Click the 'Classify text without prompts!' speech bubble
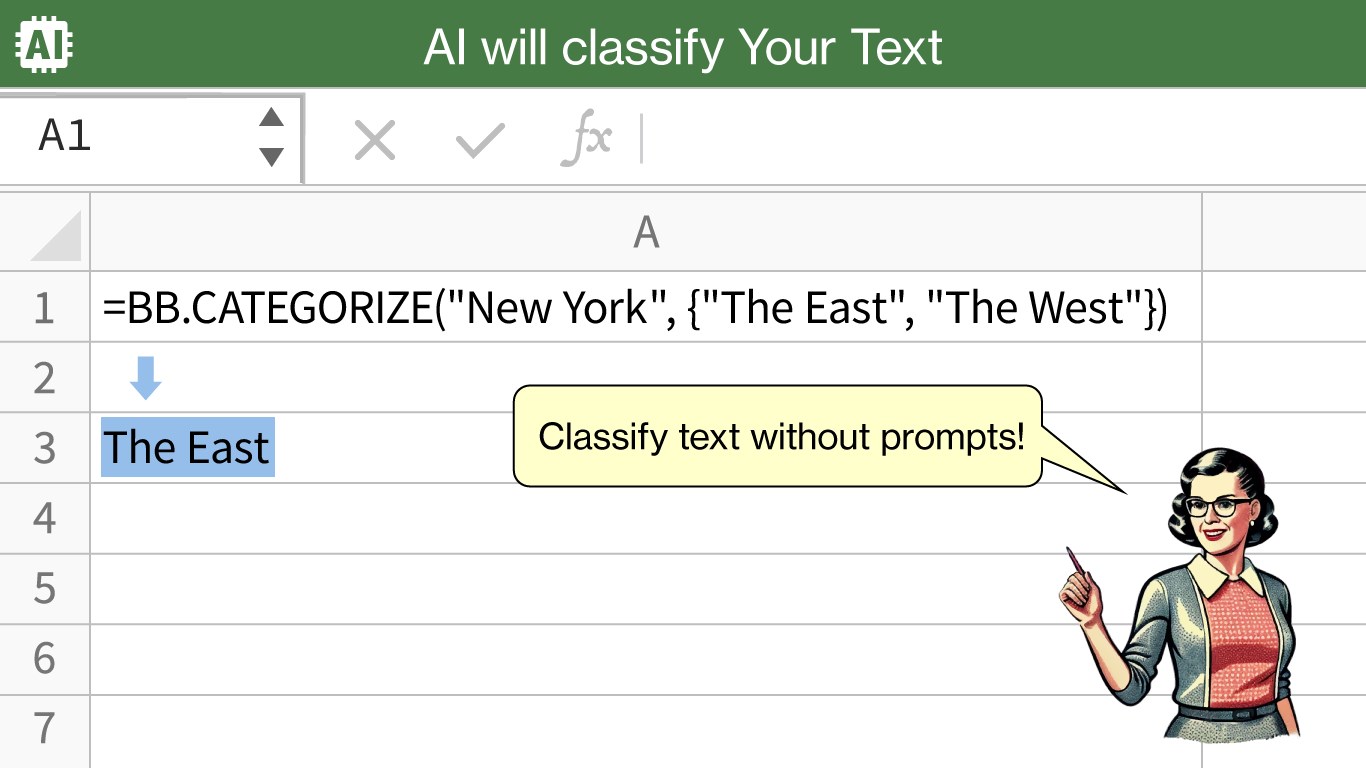The height and width of the screenshot is (768, 1366). [778, 437]
